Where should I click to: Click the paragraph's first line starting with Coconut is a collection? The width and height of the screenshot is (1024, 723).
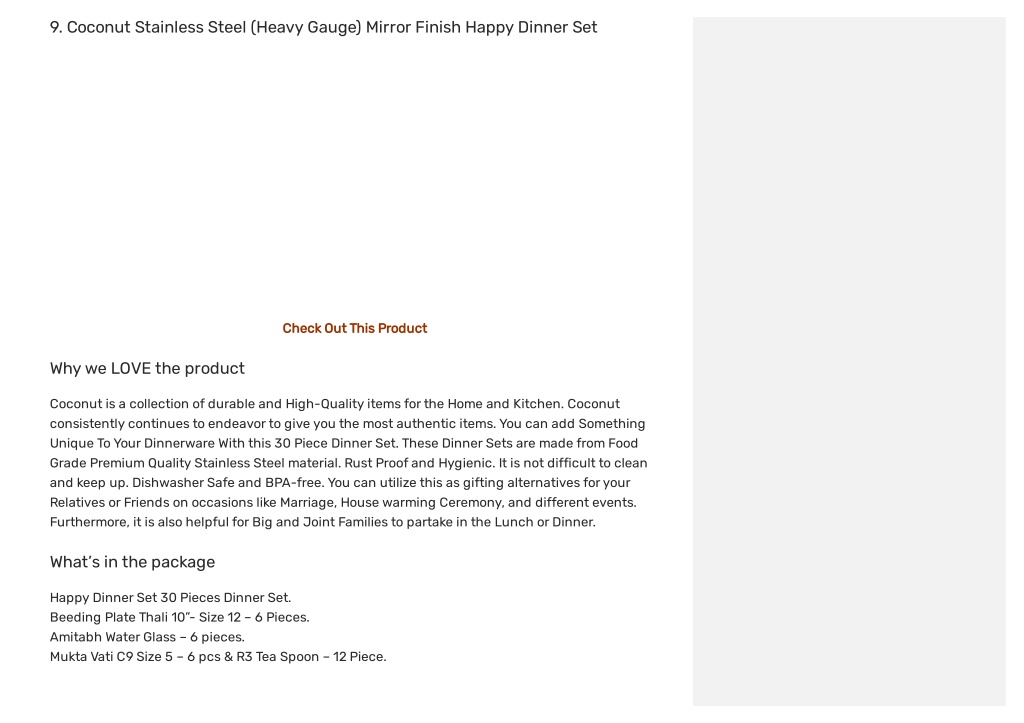[335, 404]
